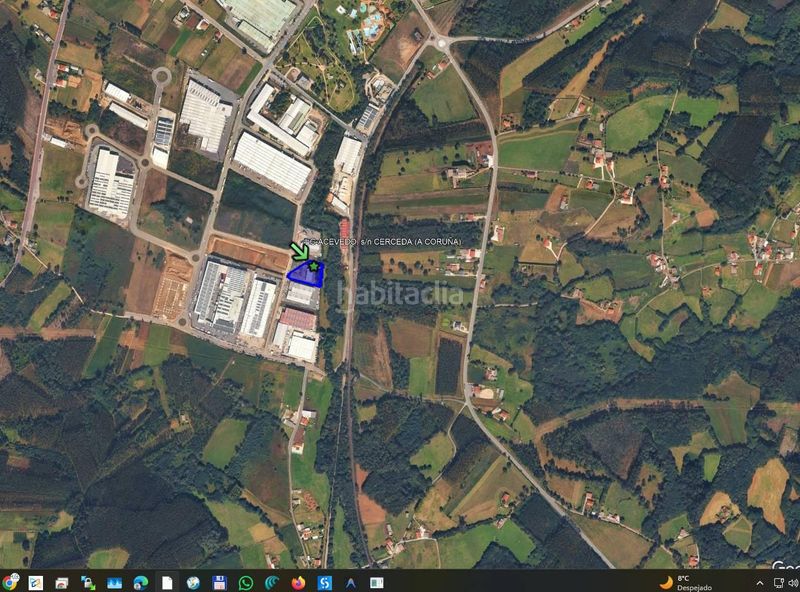Image resolution: width=800 pixels, height=592 pixels.
Task: Open the weather widget showing 8°C Despejado
Action: point(686,582)
